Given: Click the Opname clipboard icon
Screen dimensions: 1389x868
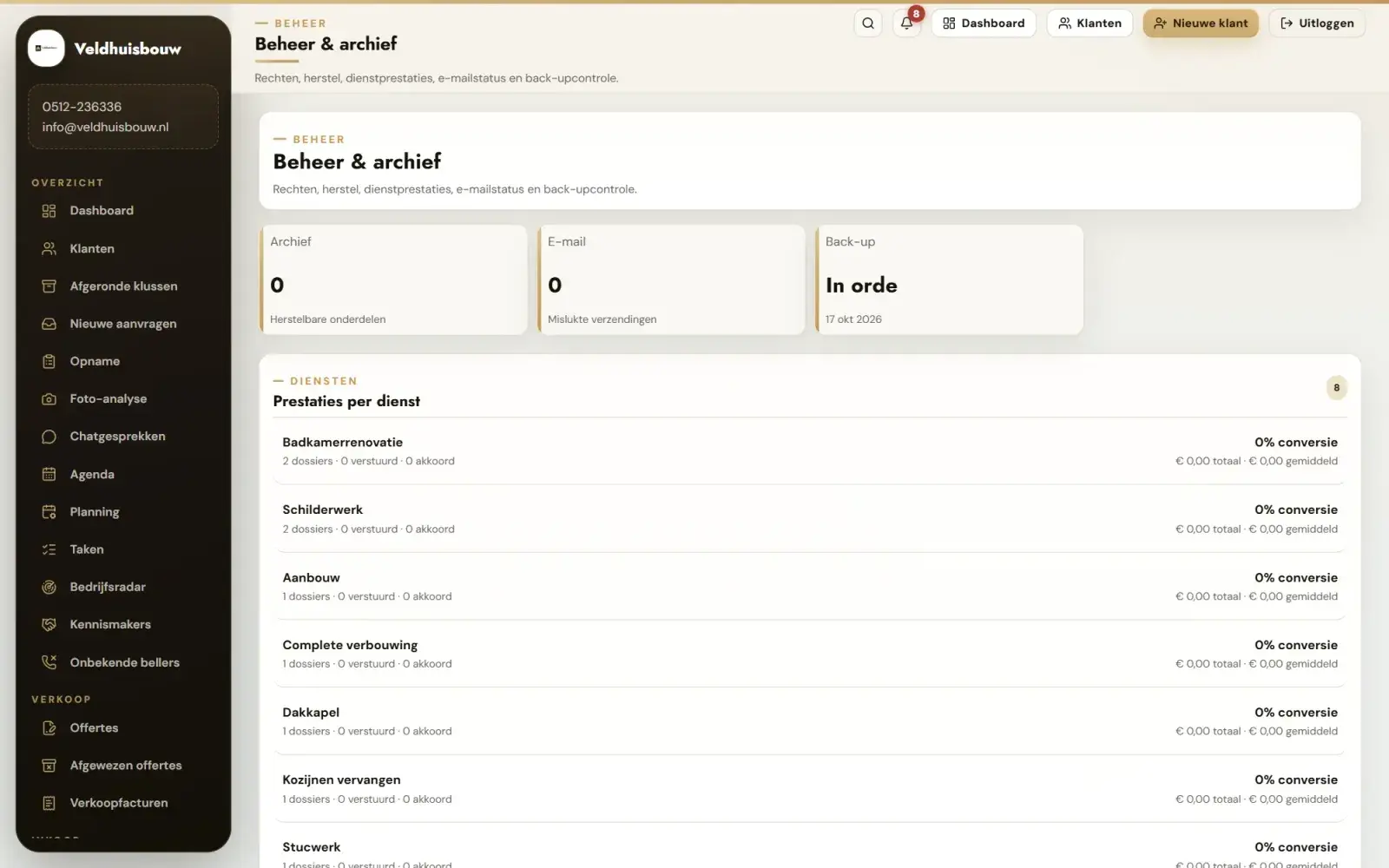Looking at the screenshot, I should 49,361.
